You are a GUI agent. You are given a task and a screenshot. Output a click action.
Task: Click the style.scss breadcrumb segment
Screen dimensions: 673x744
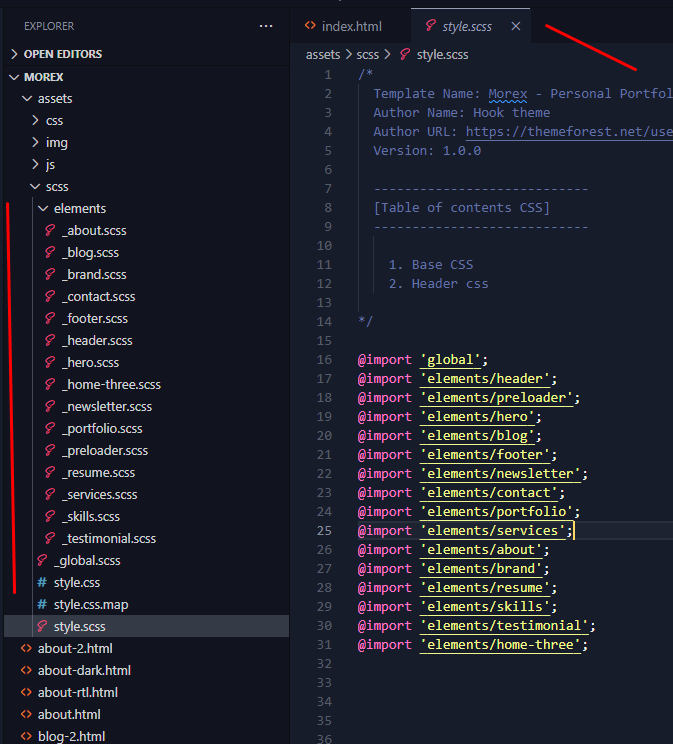[442, 55]
